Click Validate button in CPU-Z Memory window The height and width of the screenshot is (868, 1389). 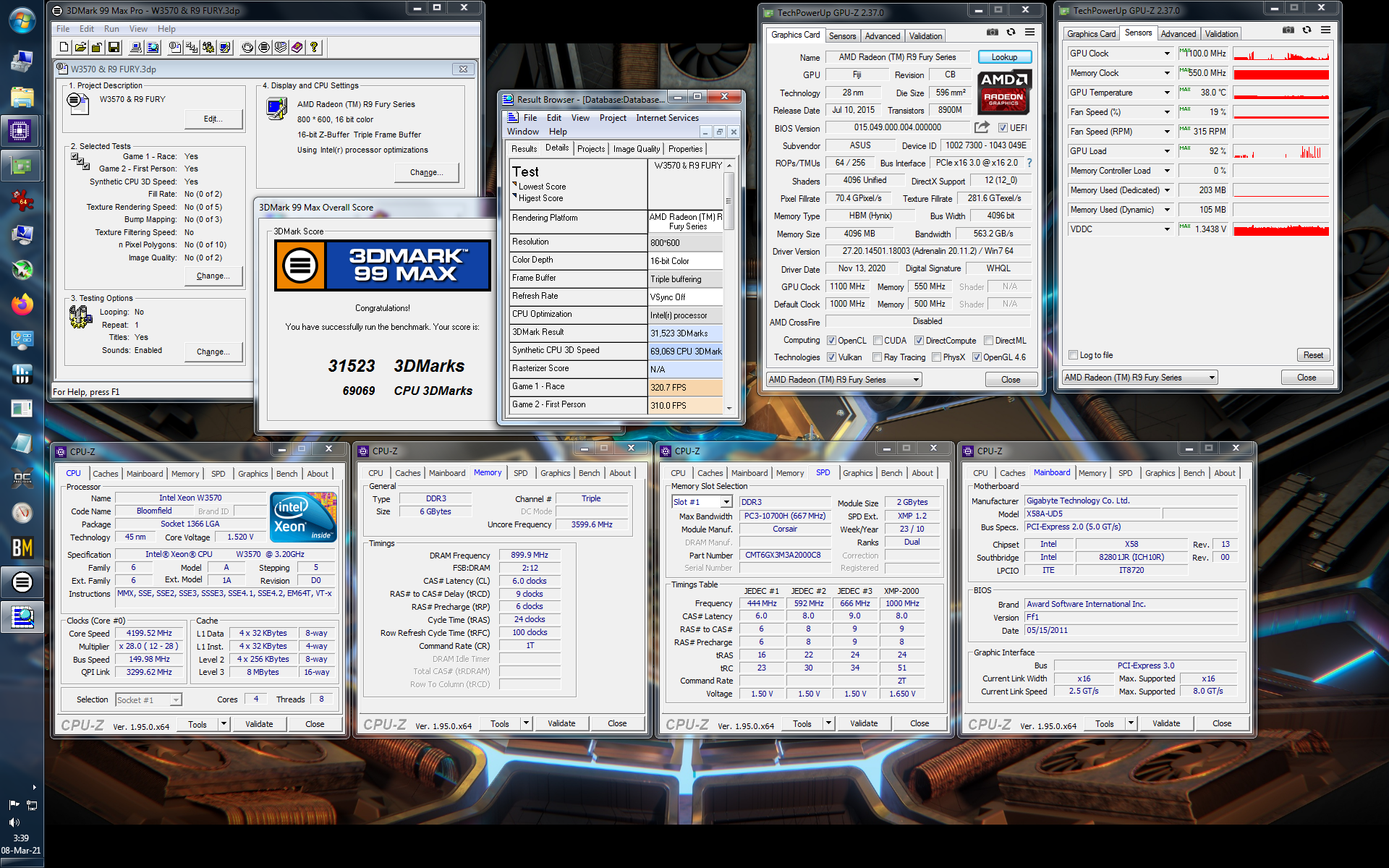(561, 723)
